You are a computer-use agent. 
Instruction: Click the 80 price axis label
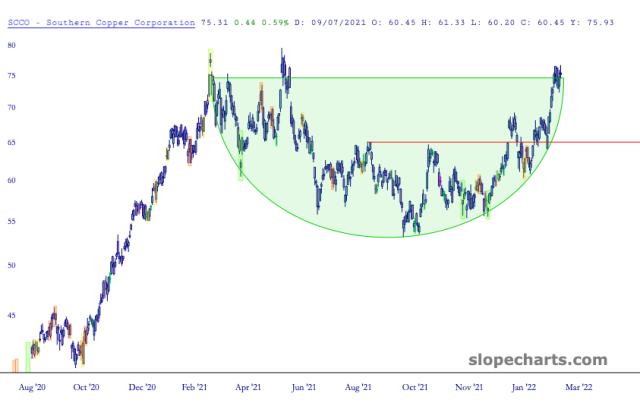[x=10, y=46]
